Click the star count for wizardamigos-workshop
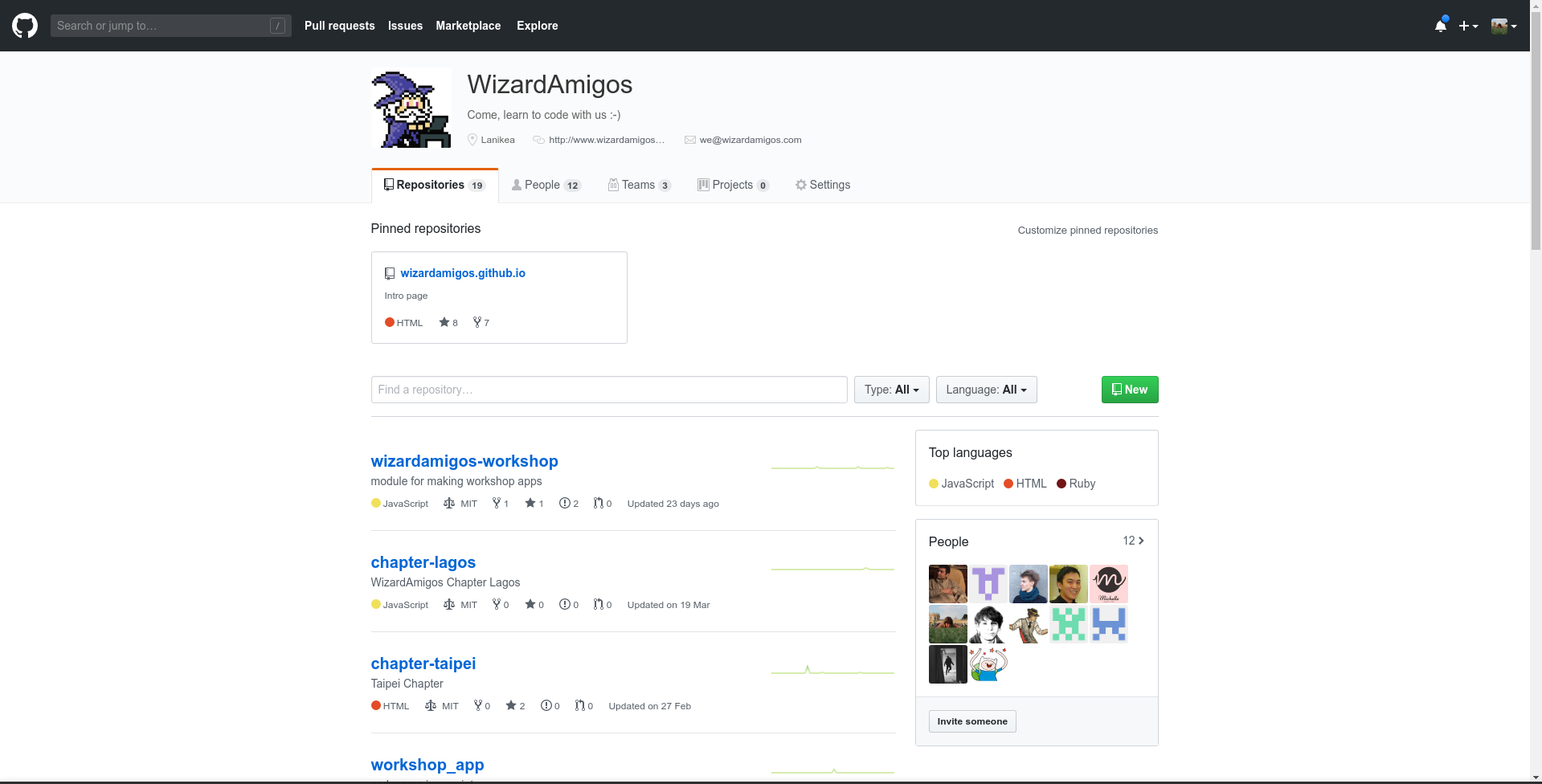This screenshot has width=1542, height=784. point(534,503)
